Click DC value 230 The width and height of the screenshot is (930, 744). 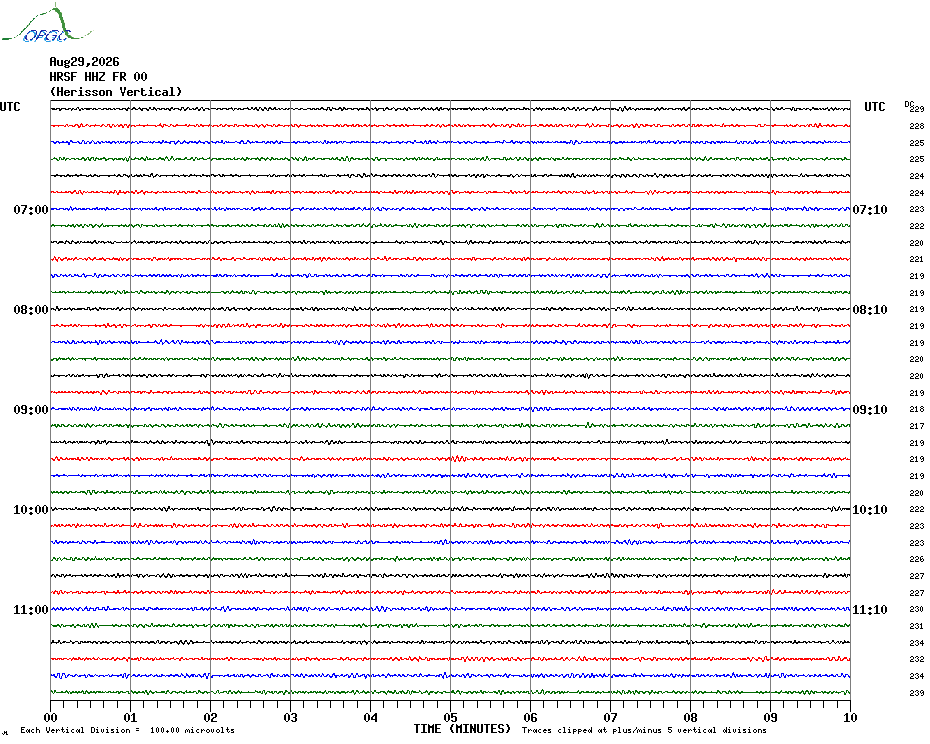click(x=917, y=609)
